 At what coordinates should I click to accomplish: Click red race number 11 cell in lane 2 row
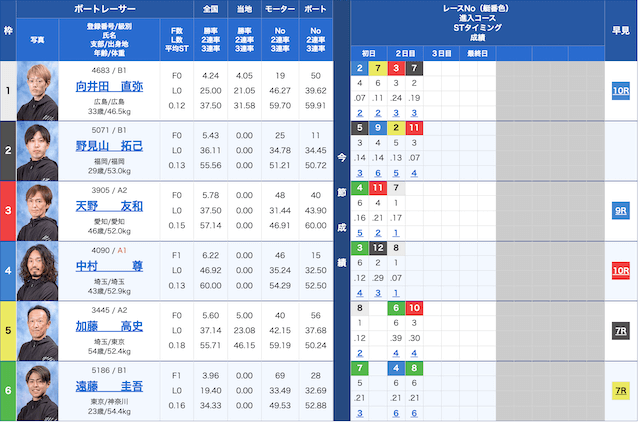coord(414,128)
